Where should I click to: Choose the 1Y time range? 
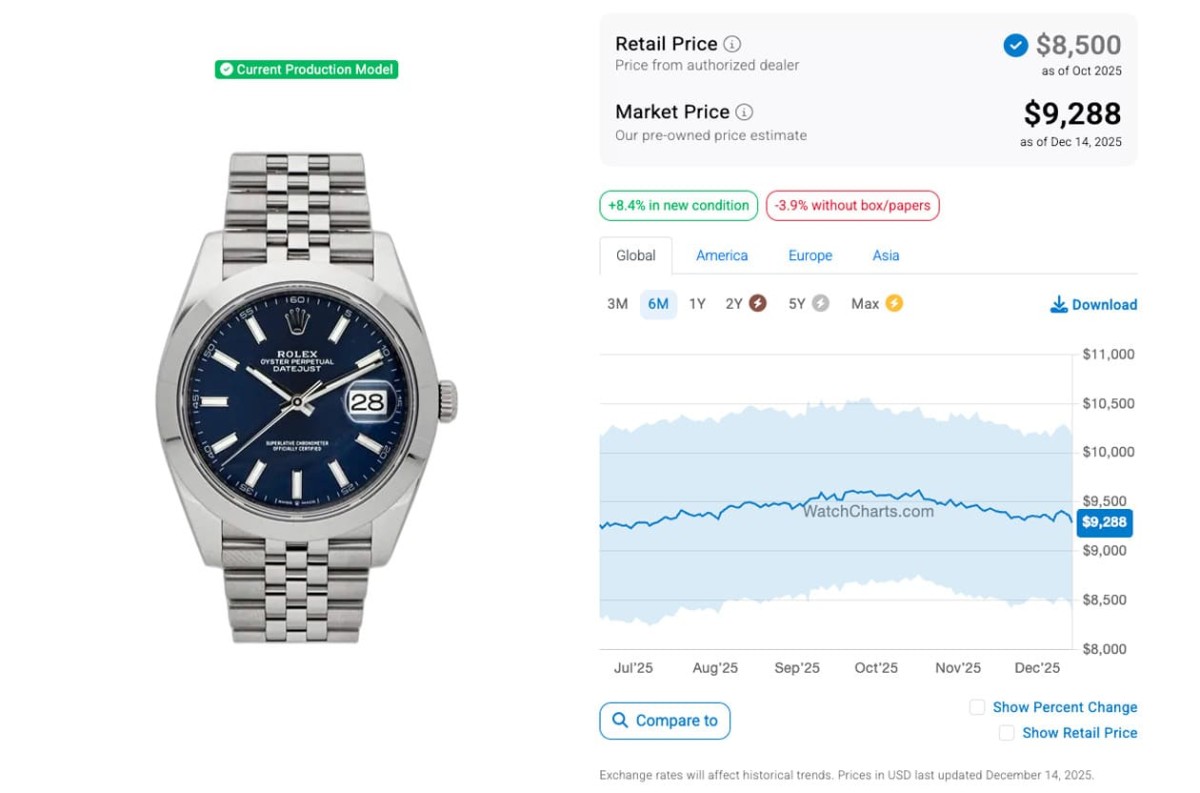[697, 304]
